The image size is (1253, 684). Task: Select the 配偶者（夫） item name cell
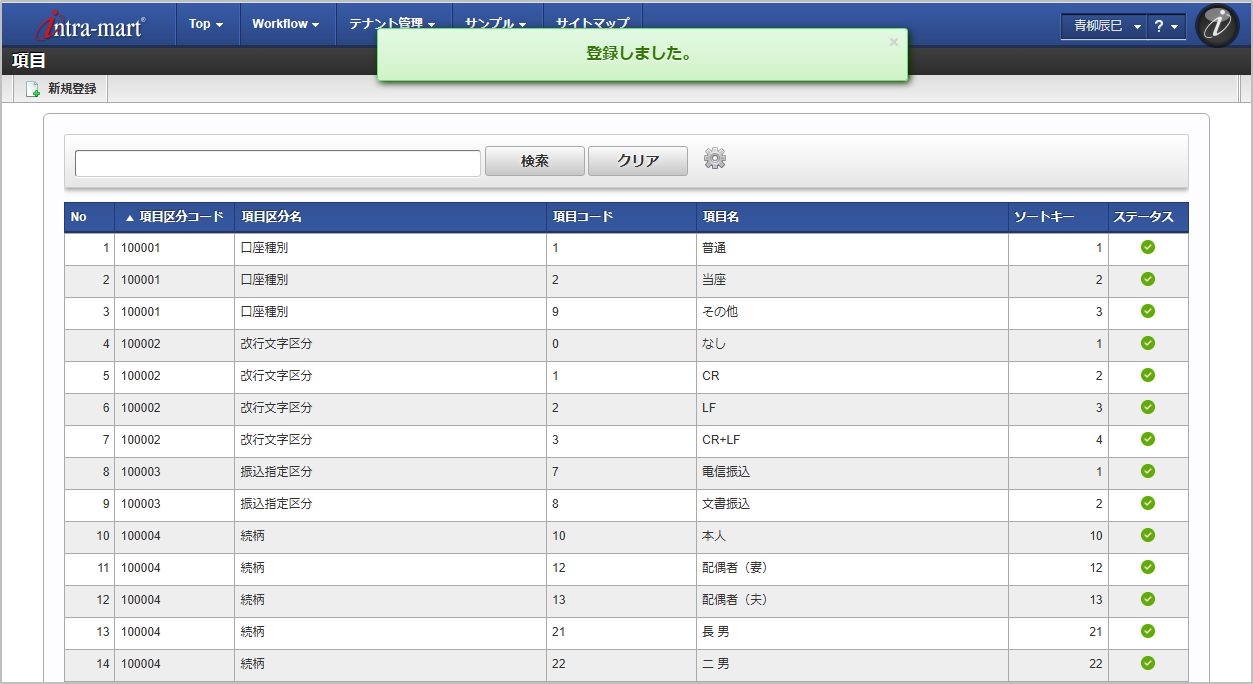pos(853,600)
